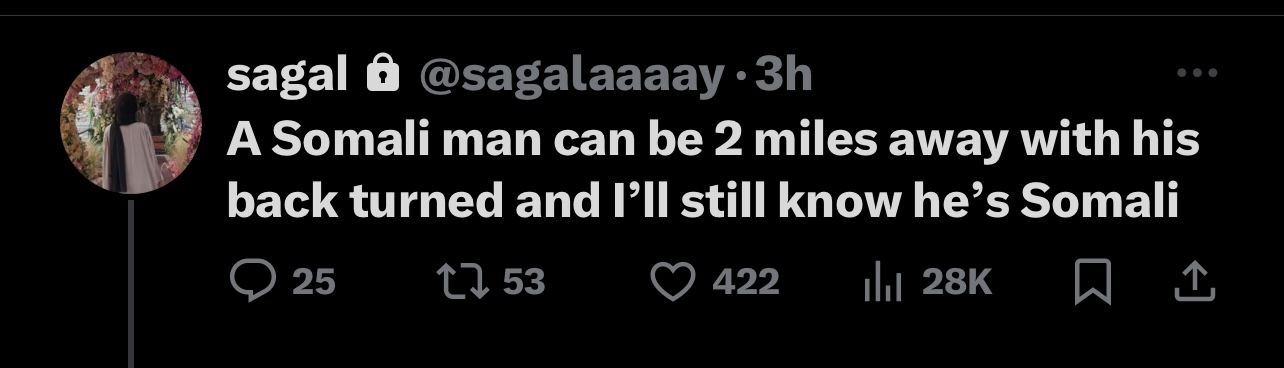The image size is (1284, 368).
Task: Like the post with the heart icon
Action: (672, 283)
